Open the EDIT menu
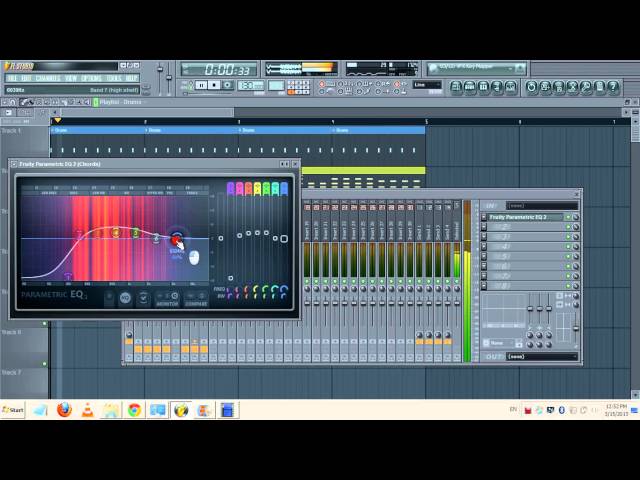Screen dimensions: 640x480 pos(26,78)
